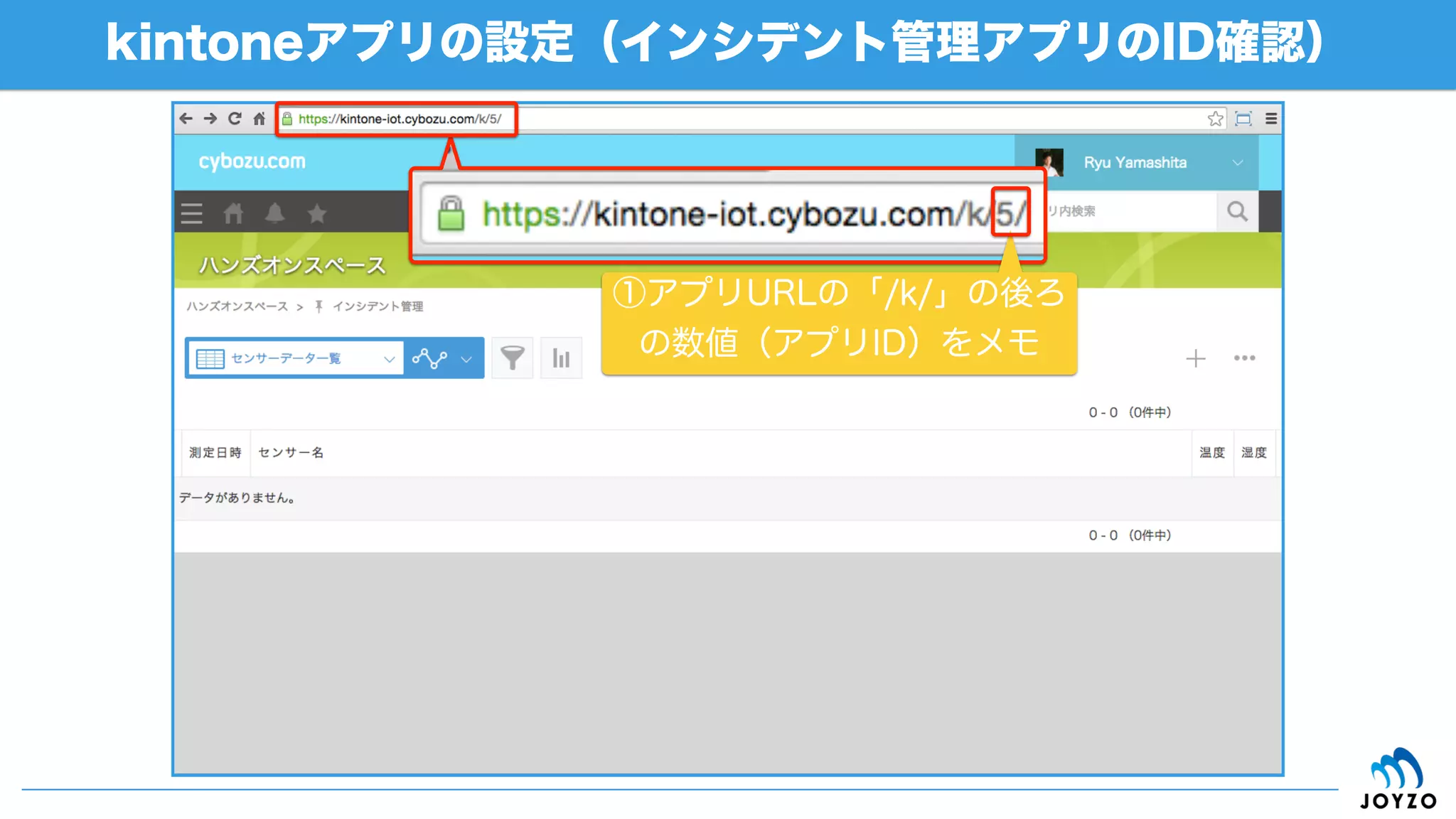Viewport: 1456px width, 819px height.
Task: Click the graph view icon
Action: [429, 358]
